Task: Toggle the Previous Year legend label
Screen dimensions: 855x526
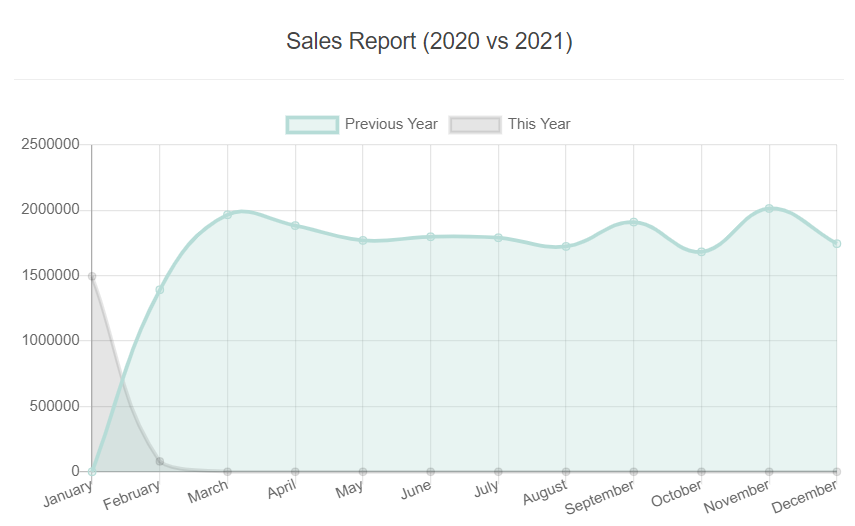Action: pyautogui.click(x=391, y=124)
